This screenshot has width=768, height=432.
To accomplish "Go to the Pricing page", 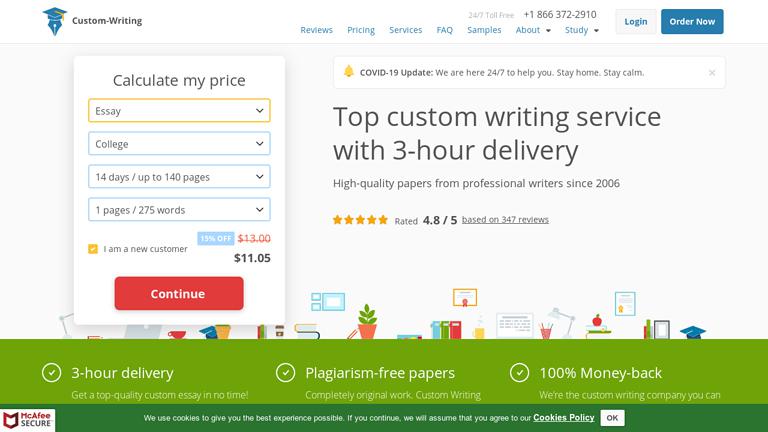I will click(361, 30).
